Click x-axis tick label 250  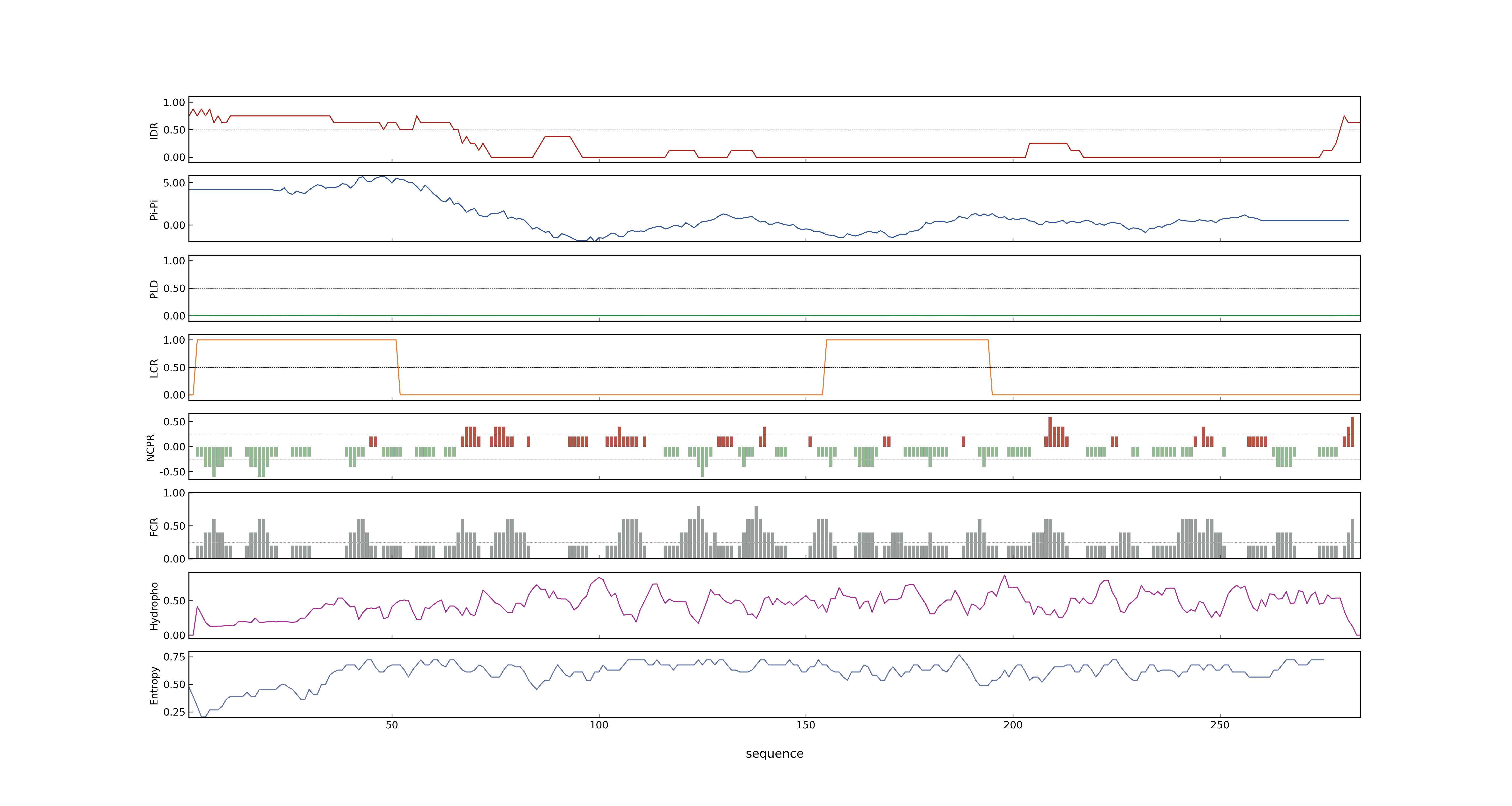[x=1220, y=725]
